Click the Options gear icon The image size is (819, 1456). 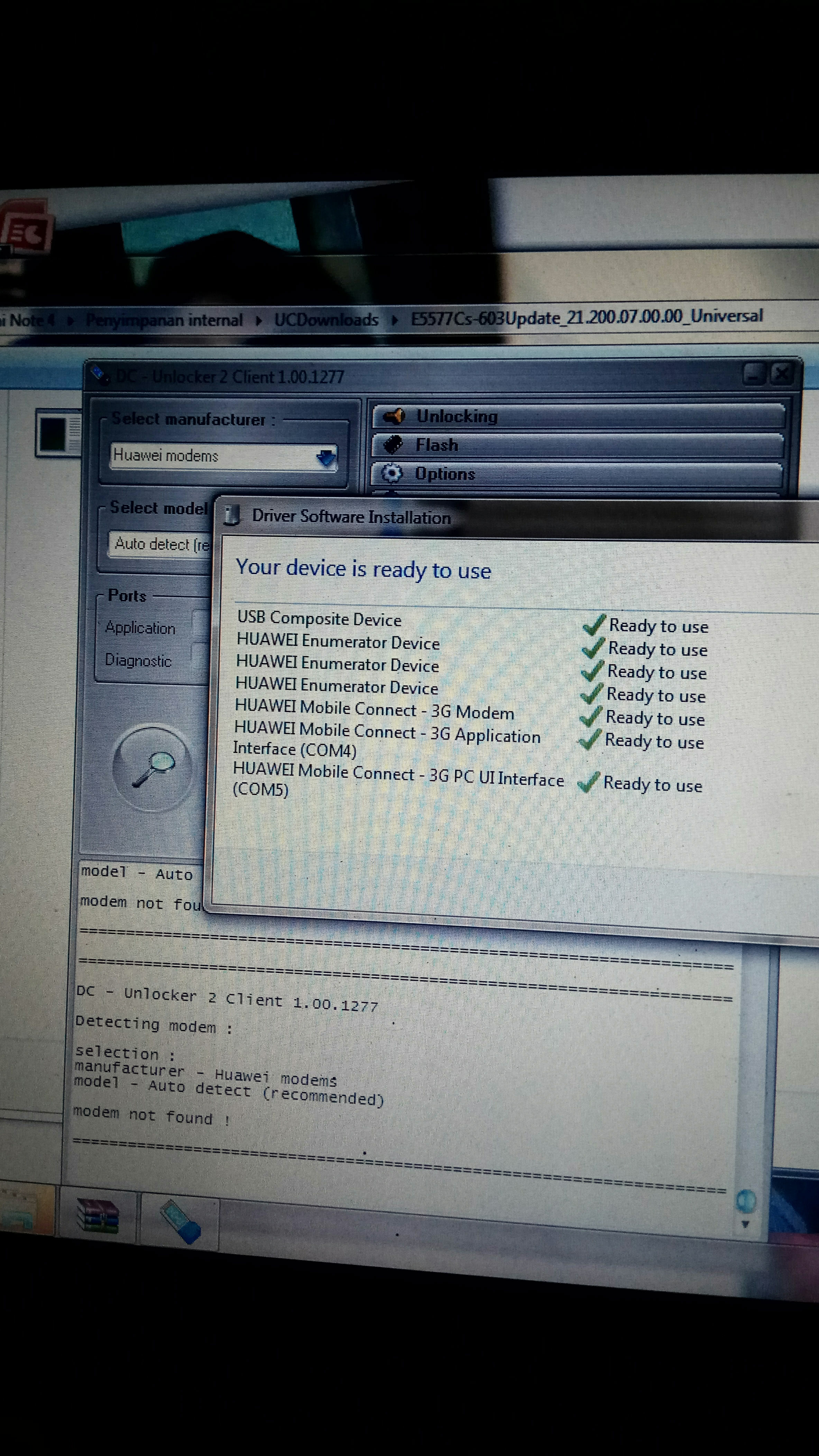[392, 474]
